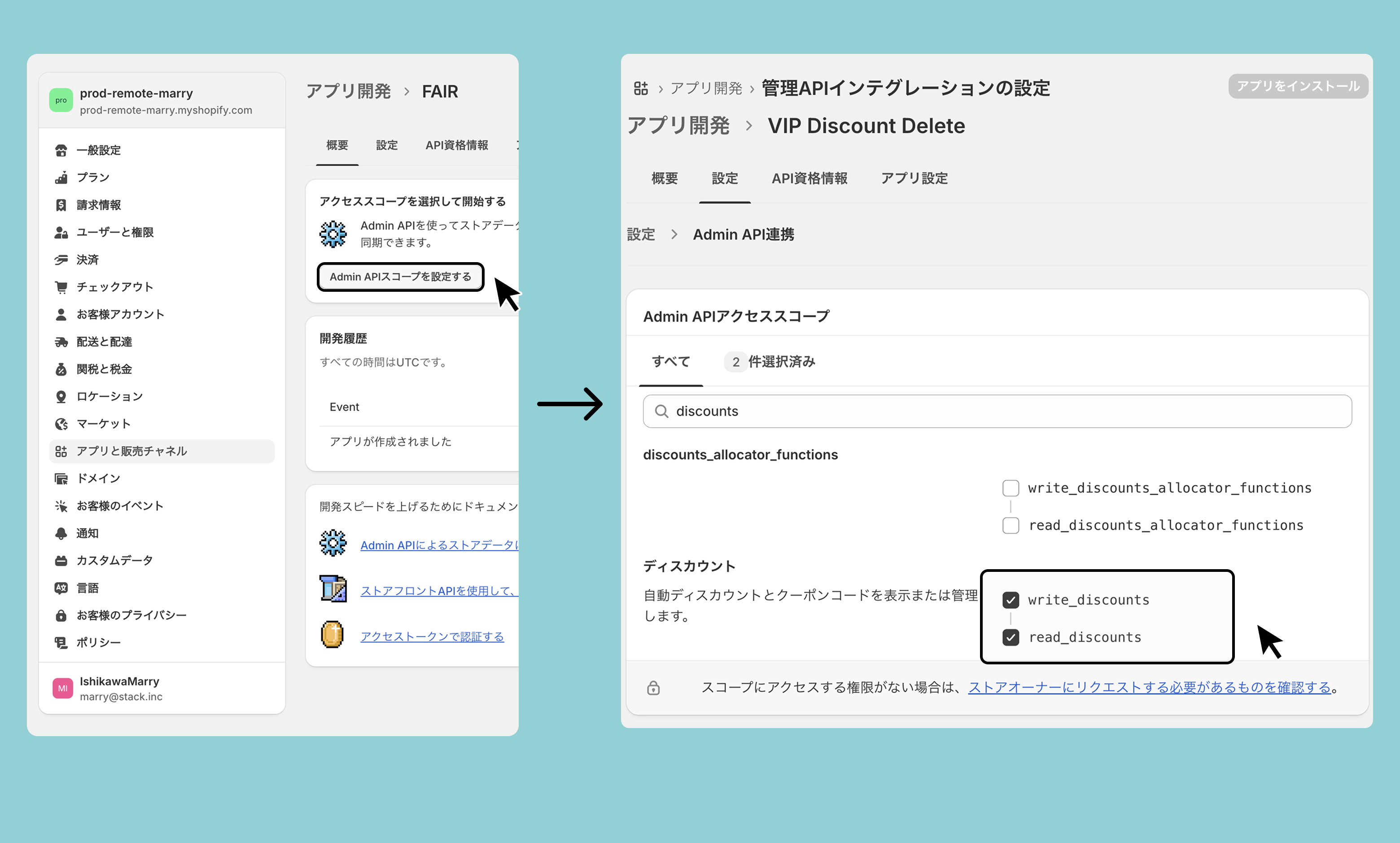This screenshot has height=843, width=1400.
Task: Click the 決済 payments icon
Action: point(61,260)
